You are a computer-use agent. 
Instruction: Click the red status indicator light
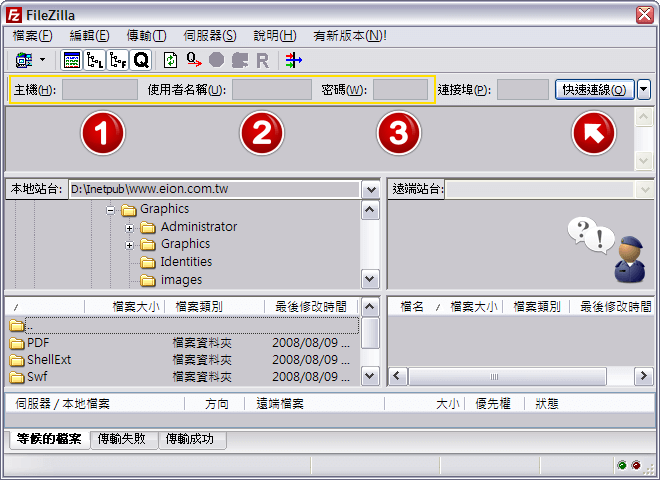pos(636,465)
